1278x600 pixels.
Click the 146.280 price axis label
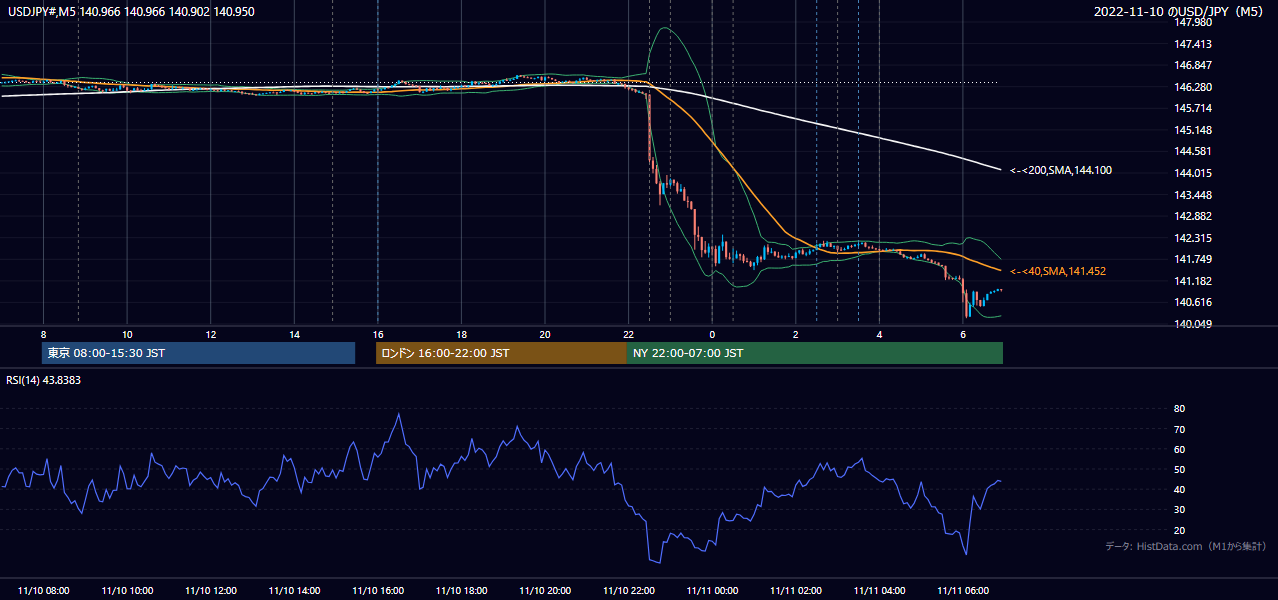(1192, 87)
